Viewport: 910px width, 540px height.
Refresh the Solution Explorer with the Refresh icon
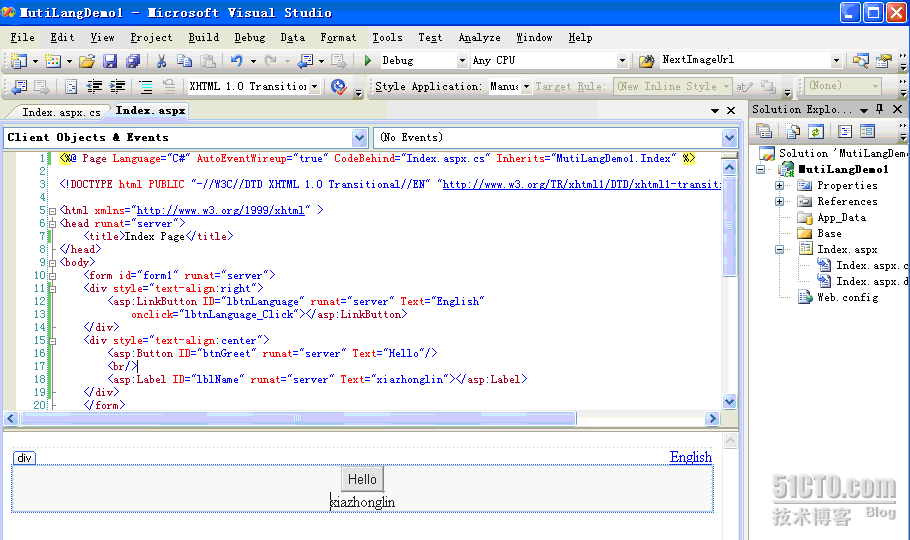(x=816, y=132)
